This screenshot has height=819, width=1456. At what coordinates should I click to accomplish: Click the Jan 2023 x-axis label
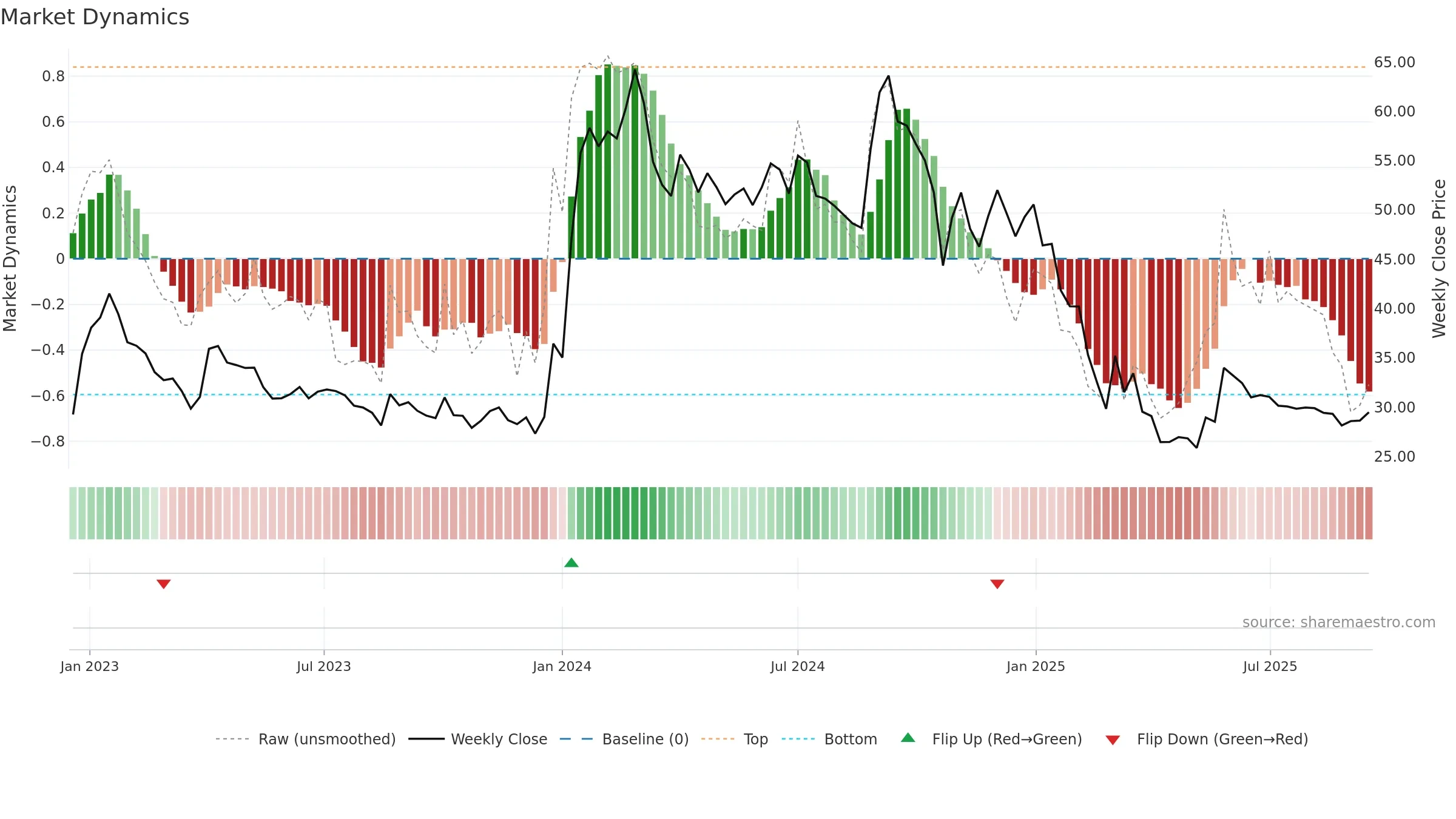tap(90, 666)
